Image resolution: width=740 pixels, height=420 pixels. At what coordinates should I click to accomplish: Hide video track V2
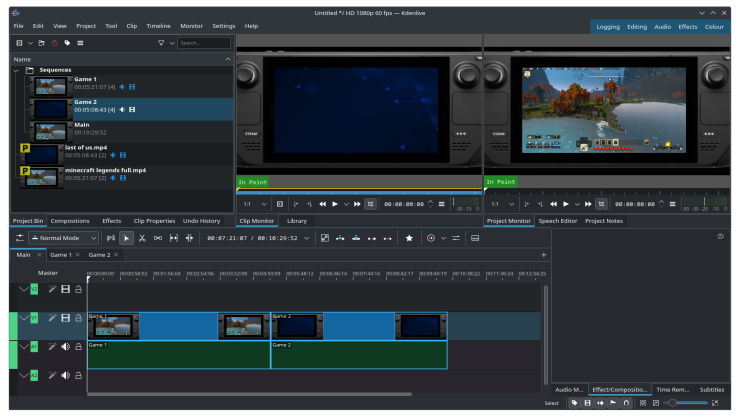pos(65,289)
